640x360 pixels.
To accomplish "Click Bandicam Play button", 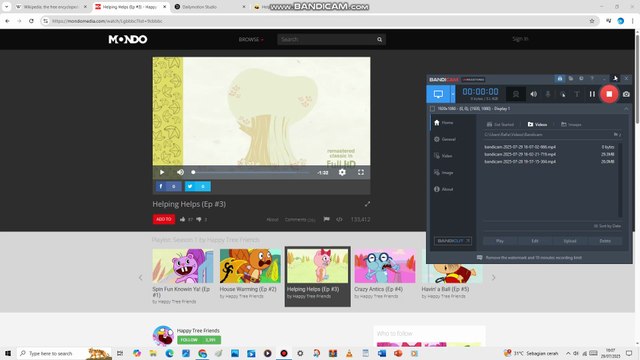I will (500, 241).
